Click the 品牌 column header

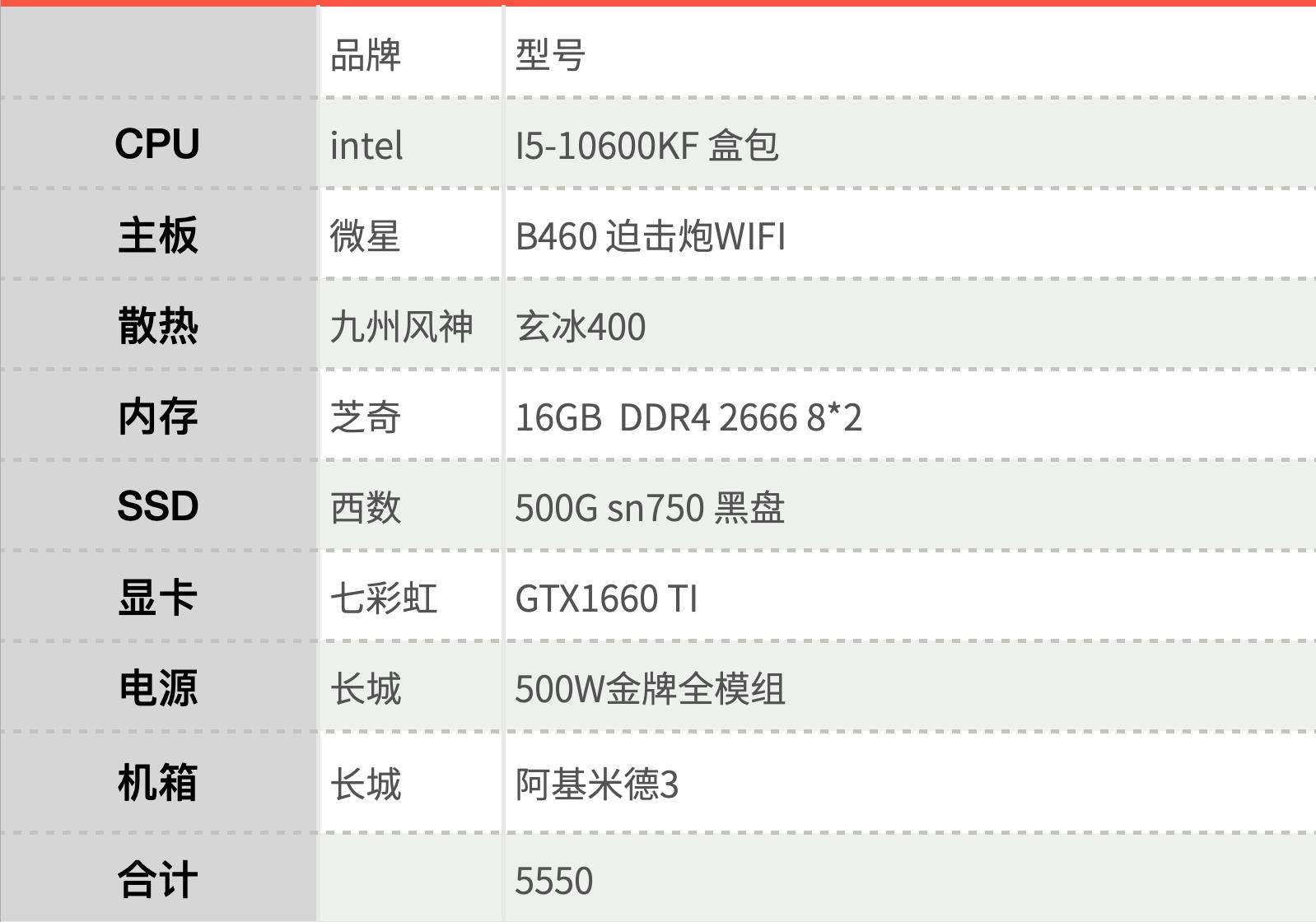pos(366,55)
